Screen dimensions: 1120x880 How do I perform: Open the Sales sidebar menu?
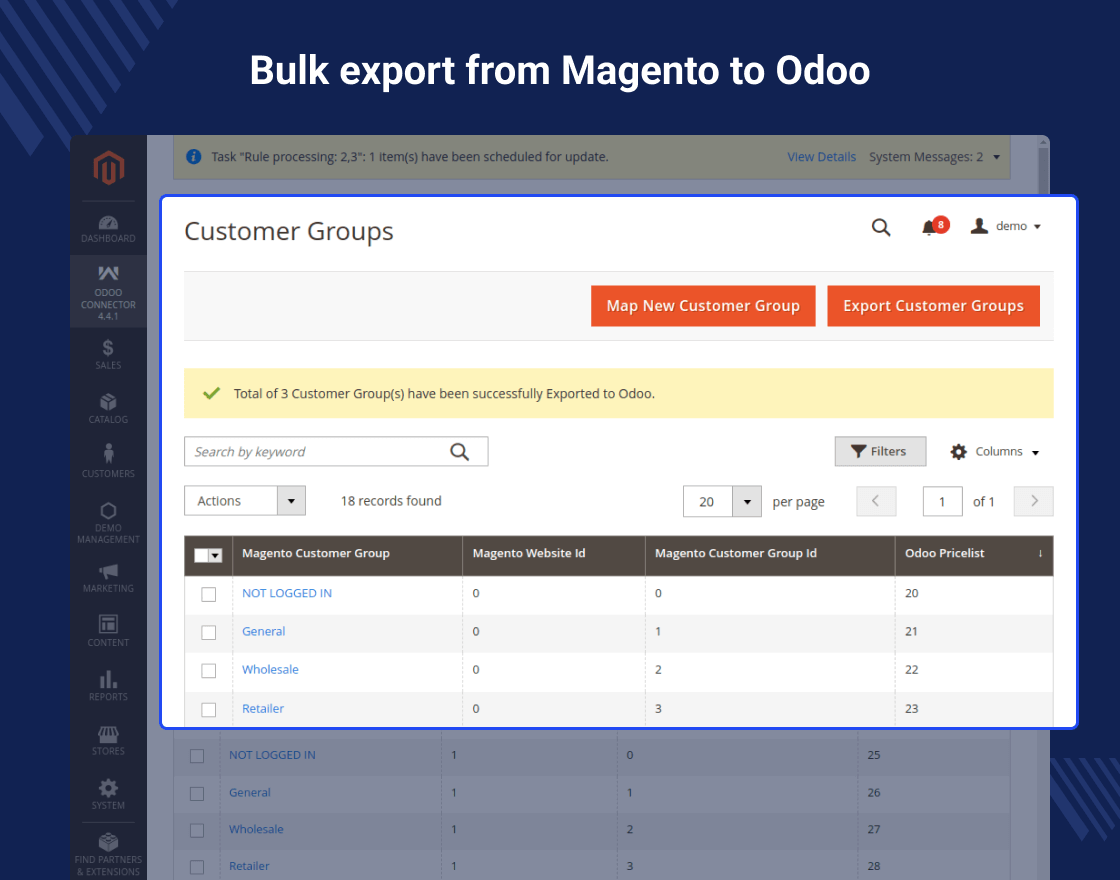pos(108,354)
